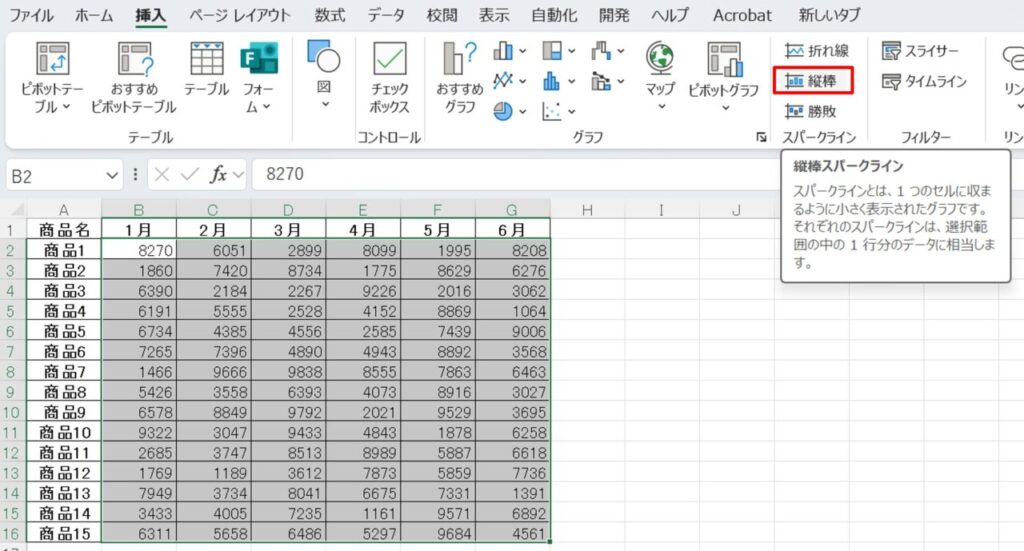Open Recommended PivotTables (おすすめピボットテーブル)

pos(134,77)
